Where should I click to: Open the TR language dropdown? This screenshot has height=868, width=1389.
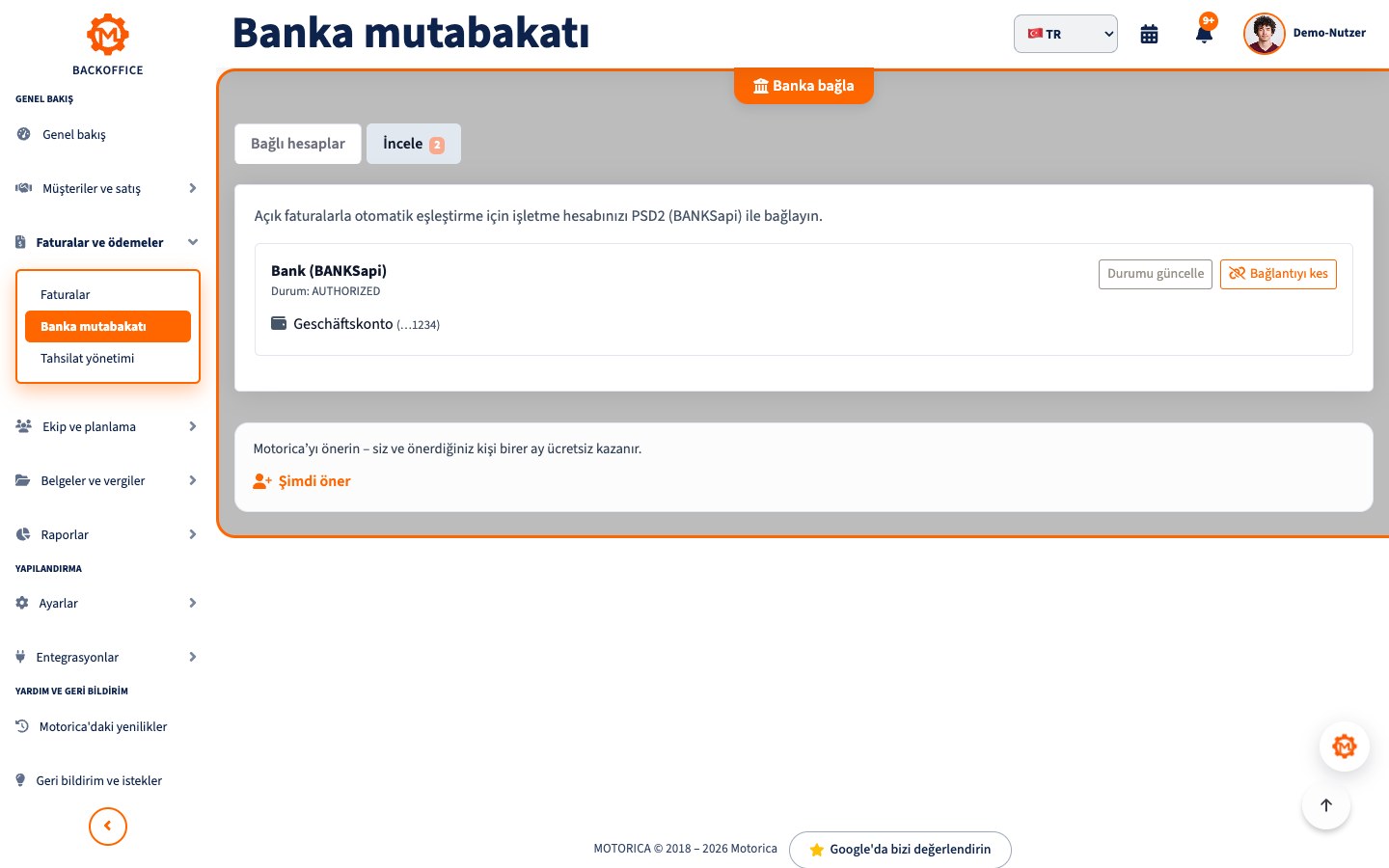(1066, 34)
